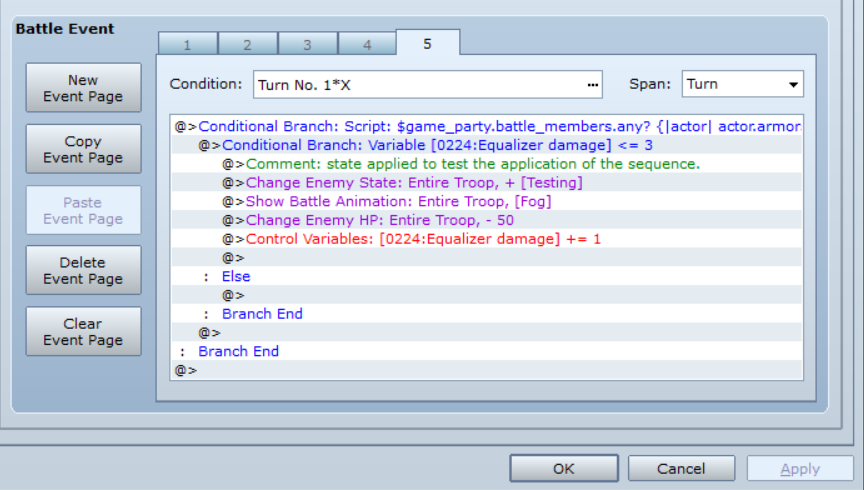Screen dimensions: 864x490
Task: Select the Conditional Branch Script line
Action: click(x=487, y=127)
